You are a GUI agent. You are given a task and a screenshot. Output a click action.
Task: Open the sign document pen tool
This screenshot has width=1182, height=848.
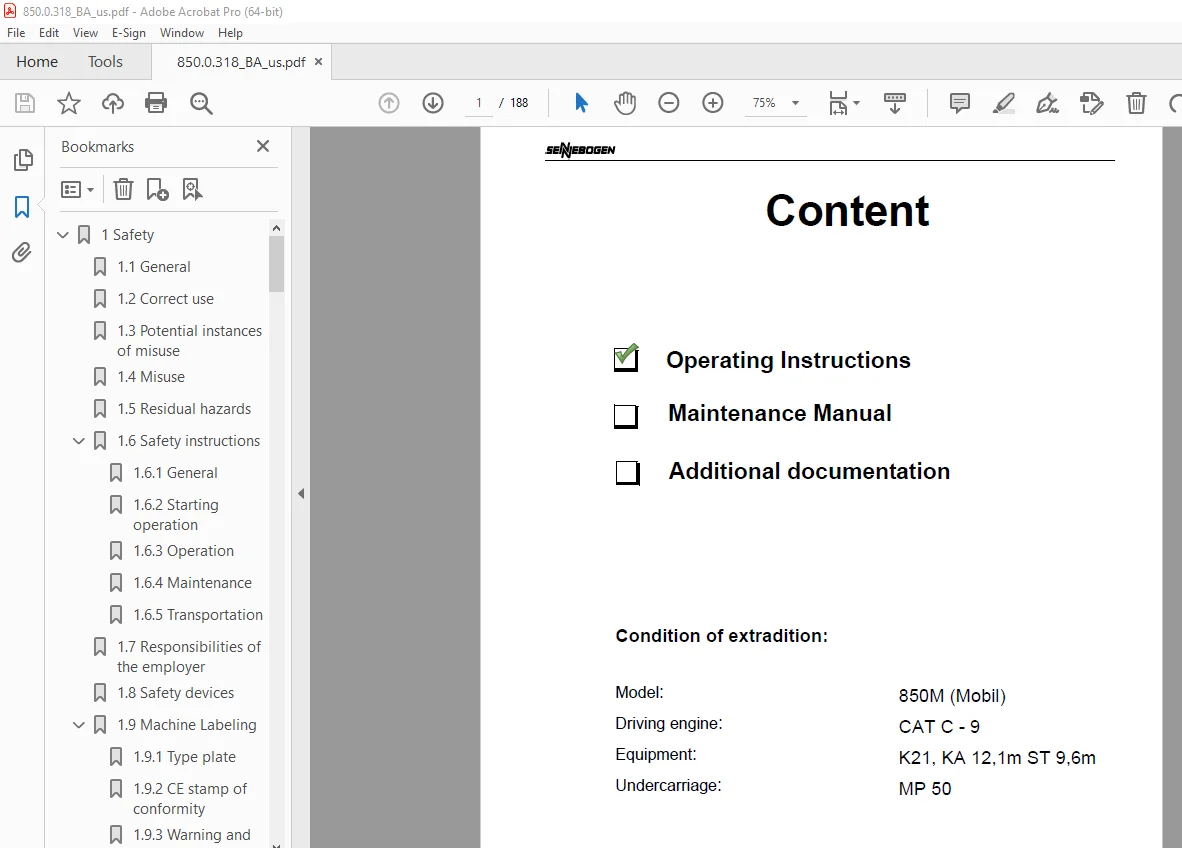point(1047,103)
